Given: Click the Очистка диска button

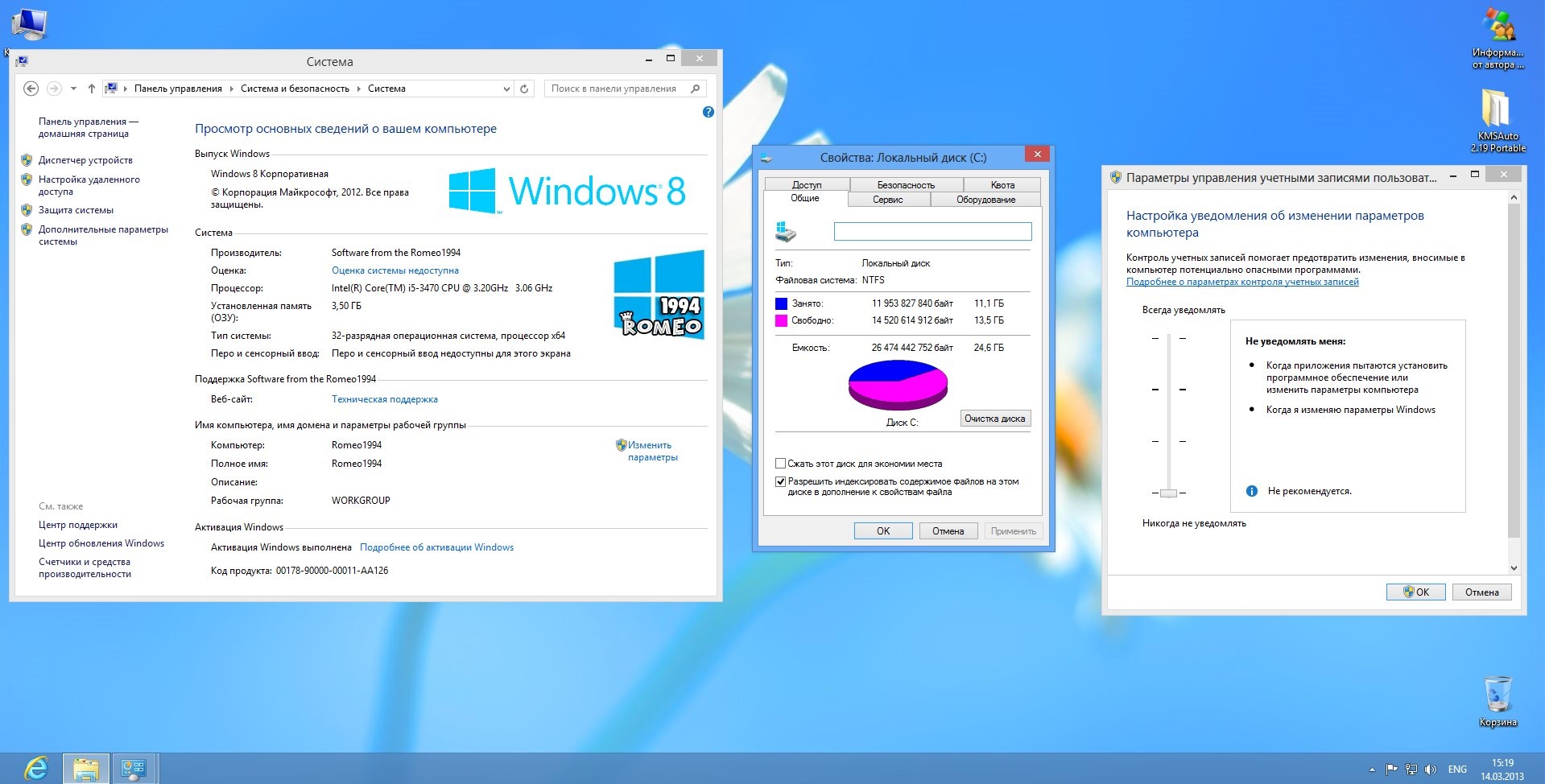Looking at the screenshot, I should pos(995,419).
